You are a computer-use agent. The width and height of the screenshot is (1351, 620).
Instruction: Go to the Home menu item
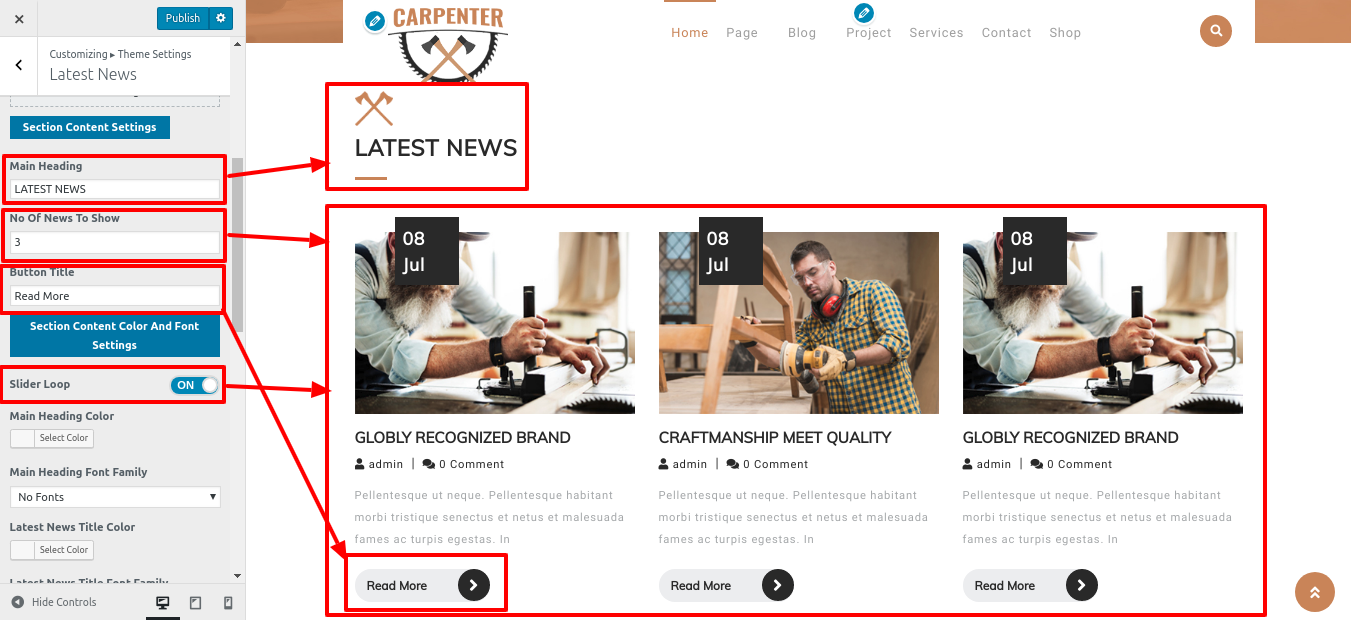pos(690,33)
